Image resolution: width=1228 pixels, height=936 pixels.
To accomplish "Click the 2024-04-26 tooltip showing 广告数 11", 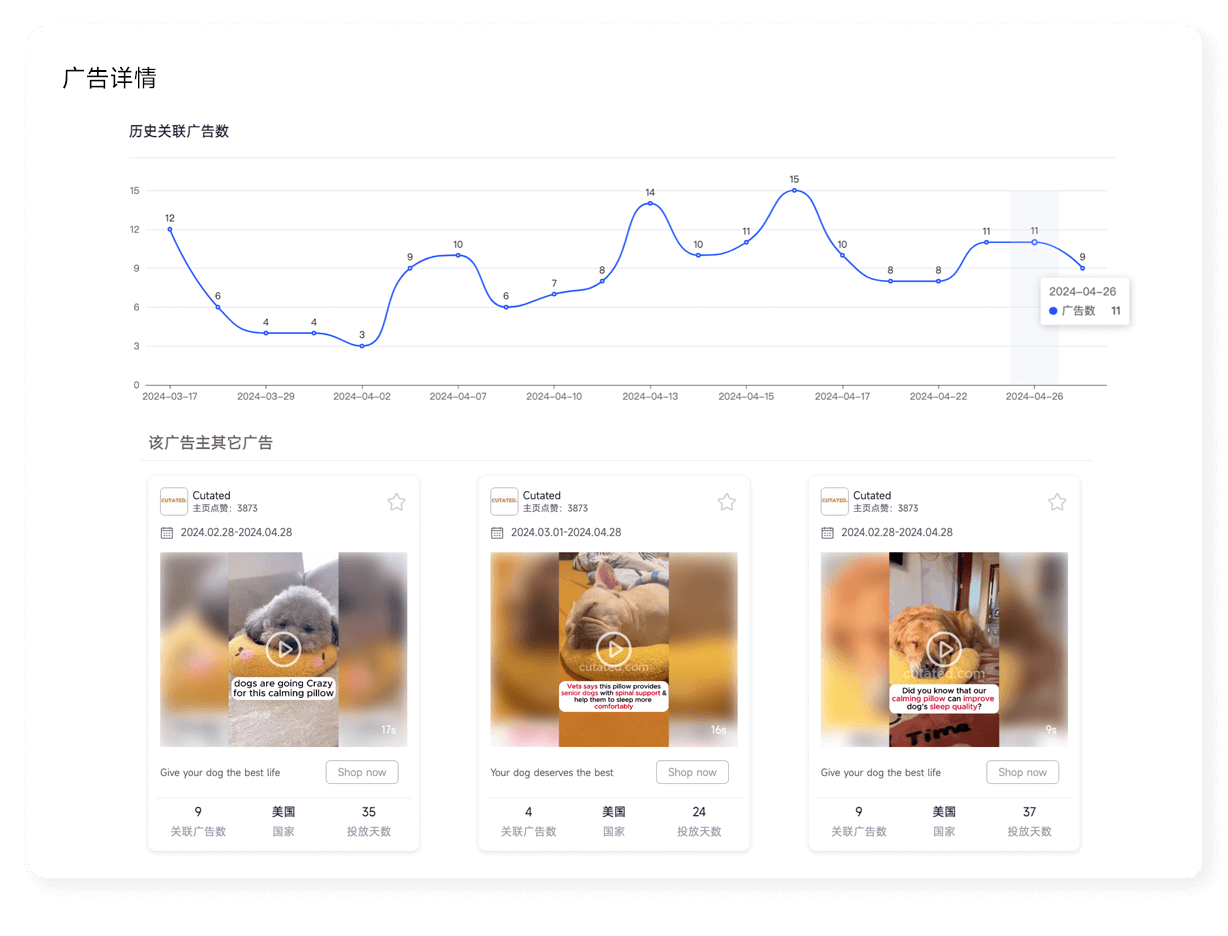I will (1085, 301).
